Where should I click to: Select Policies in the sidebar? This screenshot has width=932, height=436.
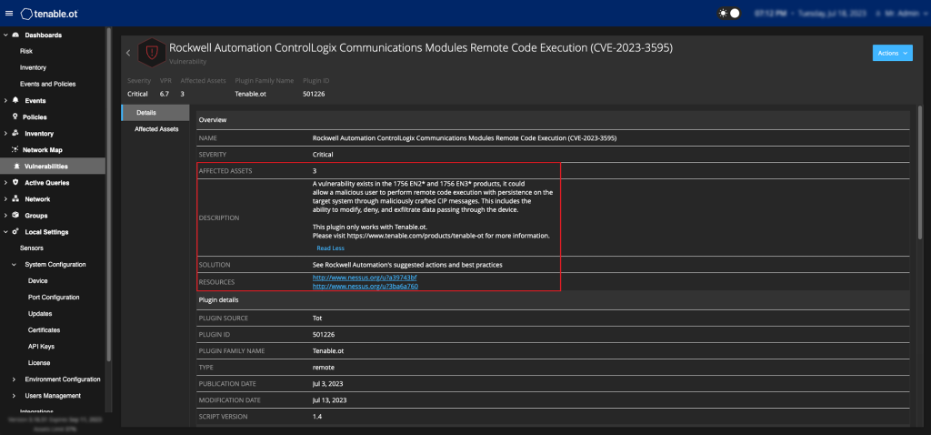point(35,117)
